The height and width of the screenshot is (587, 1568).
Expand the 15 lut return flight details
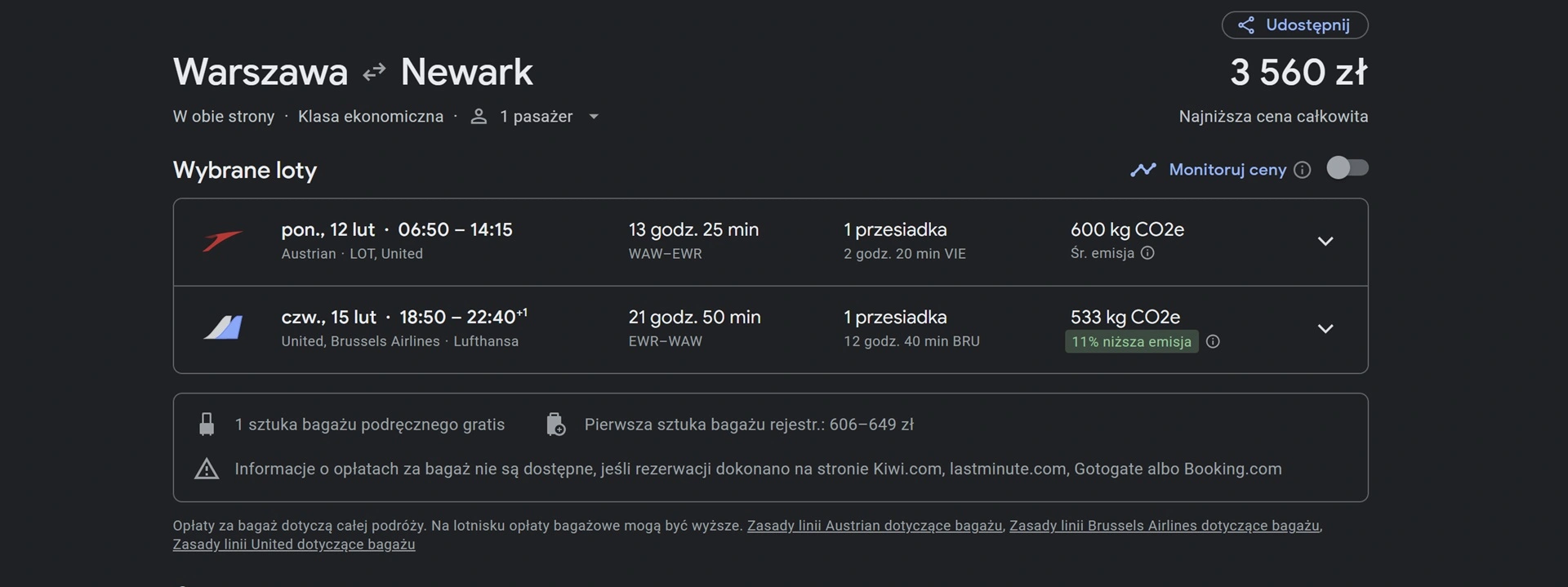pos(1325,329)
